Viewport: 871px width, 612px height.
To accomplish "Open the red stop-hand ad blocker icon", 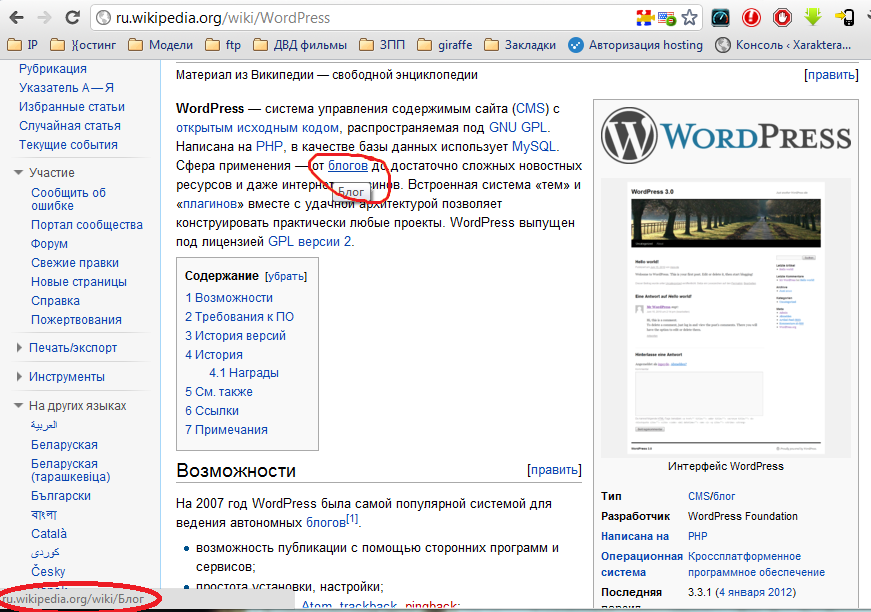I will (x=782, y=18).
